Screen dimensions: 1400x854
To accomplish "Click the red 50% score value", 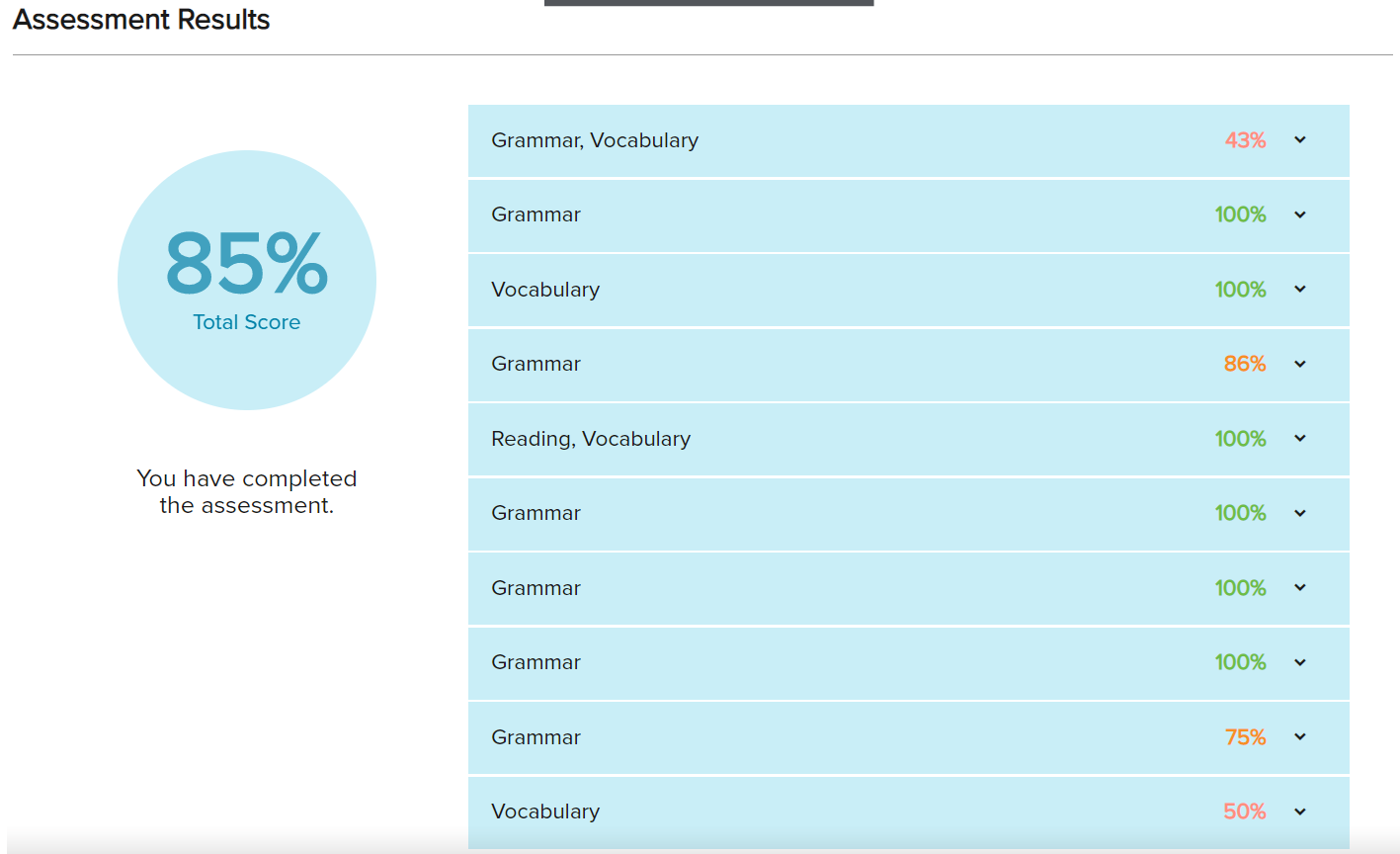I will point(1245,811).
